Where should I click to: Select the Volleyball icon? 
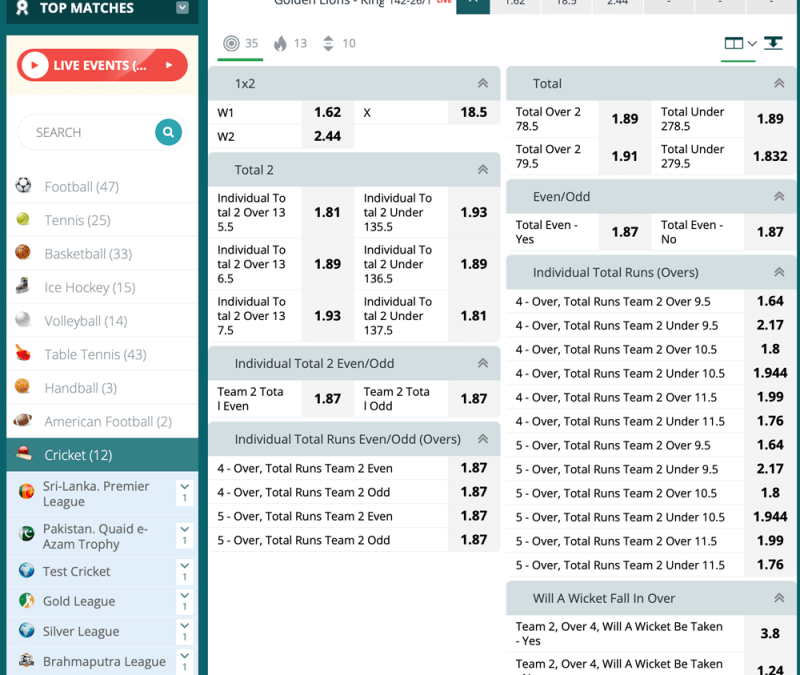[23, 319]
